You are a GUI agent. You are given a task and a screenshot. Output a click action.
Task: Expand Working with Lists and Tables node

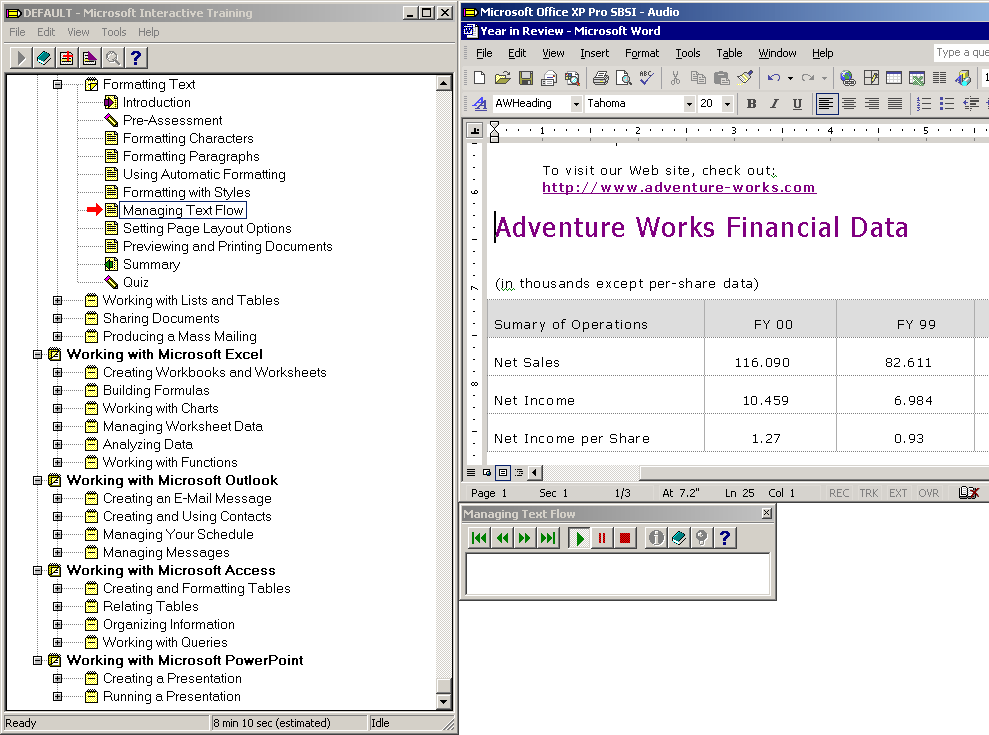tap(57, 300)
